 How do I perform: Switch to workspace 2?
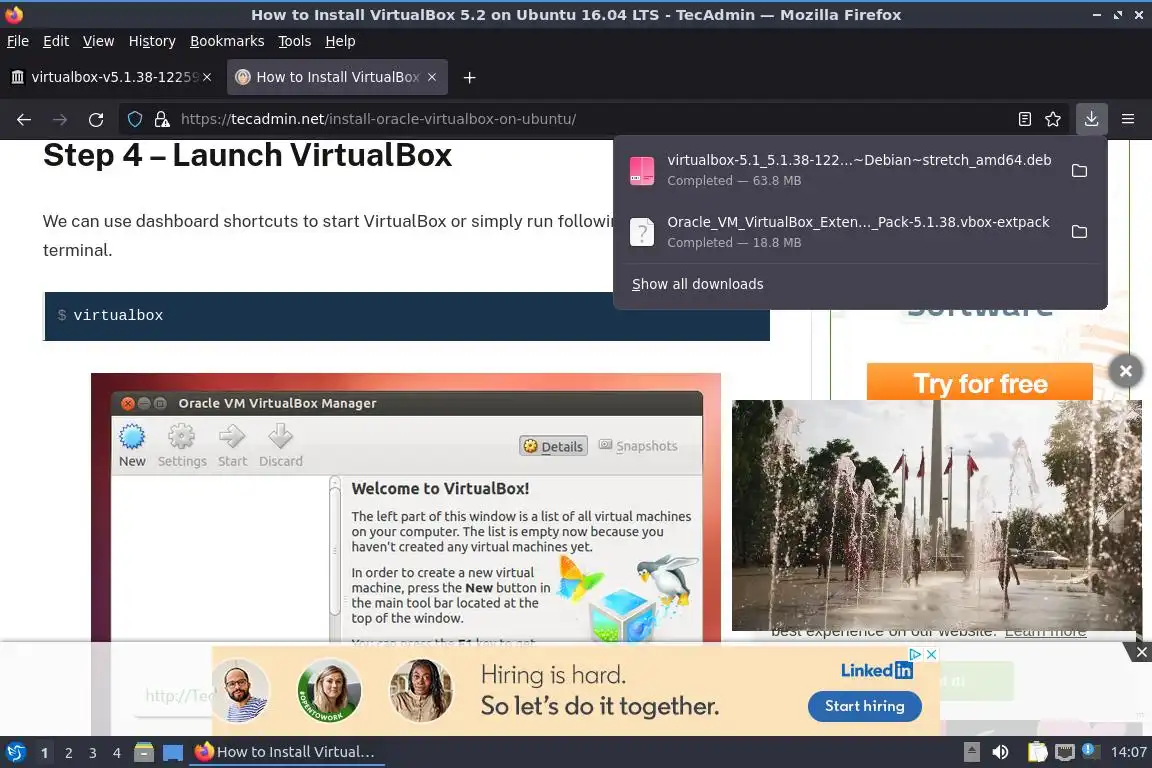coord(68,753)
